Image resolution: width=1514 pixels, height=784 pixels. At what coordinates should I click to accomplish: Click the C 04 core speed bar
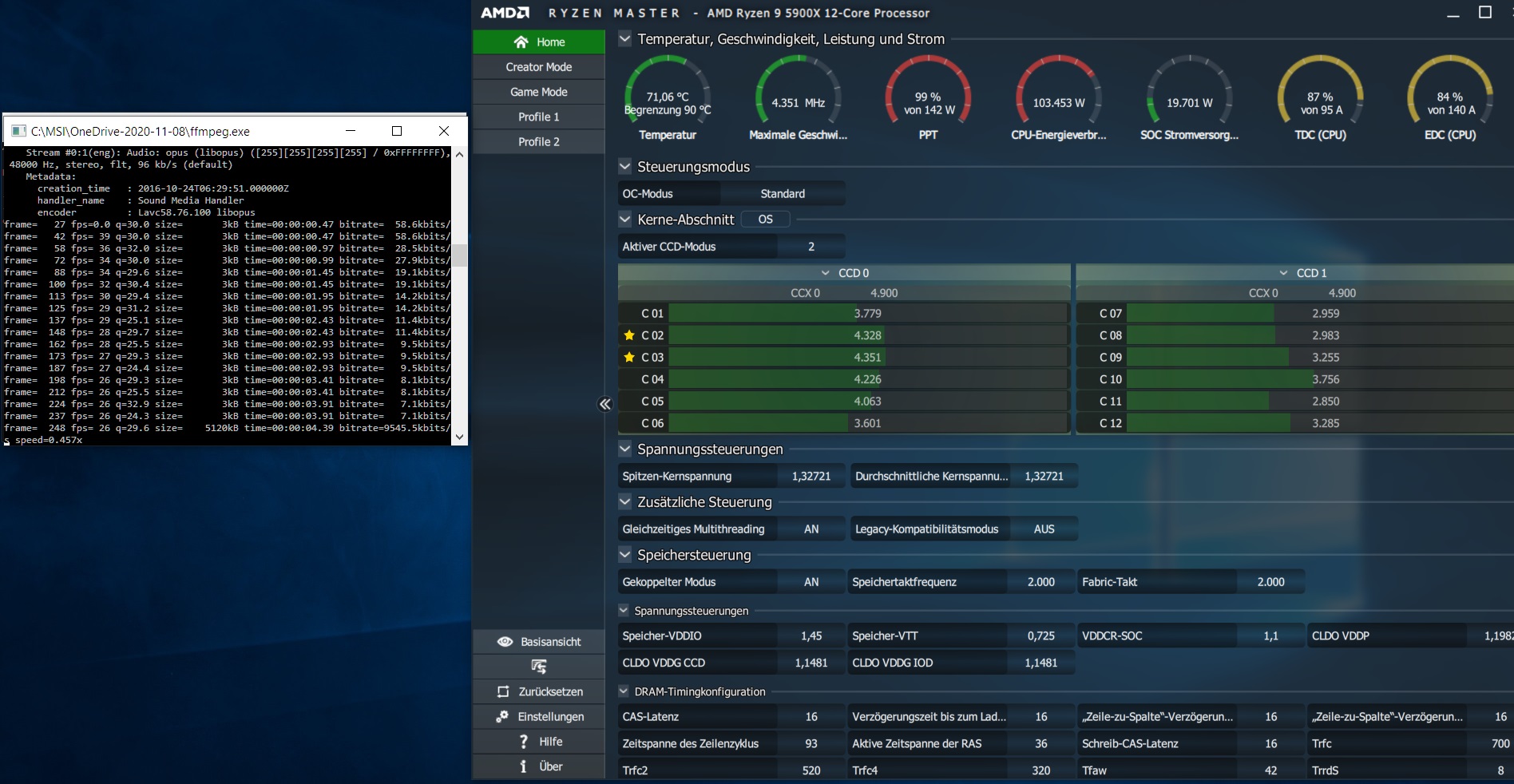[868, 379]
